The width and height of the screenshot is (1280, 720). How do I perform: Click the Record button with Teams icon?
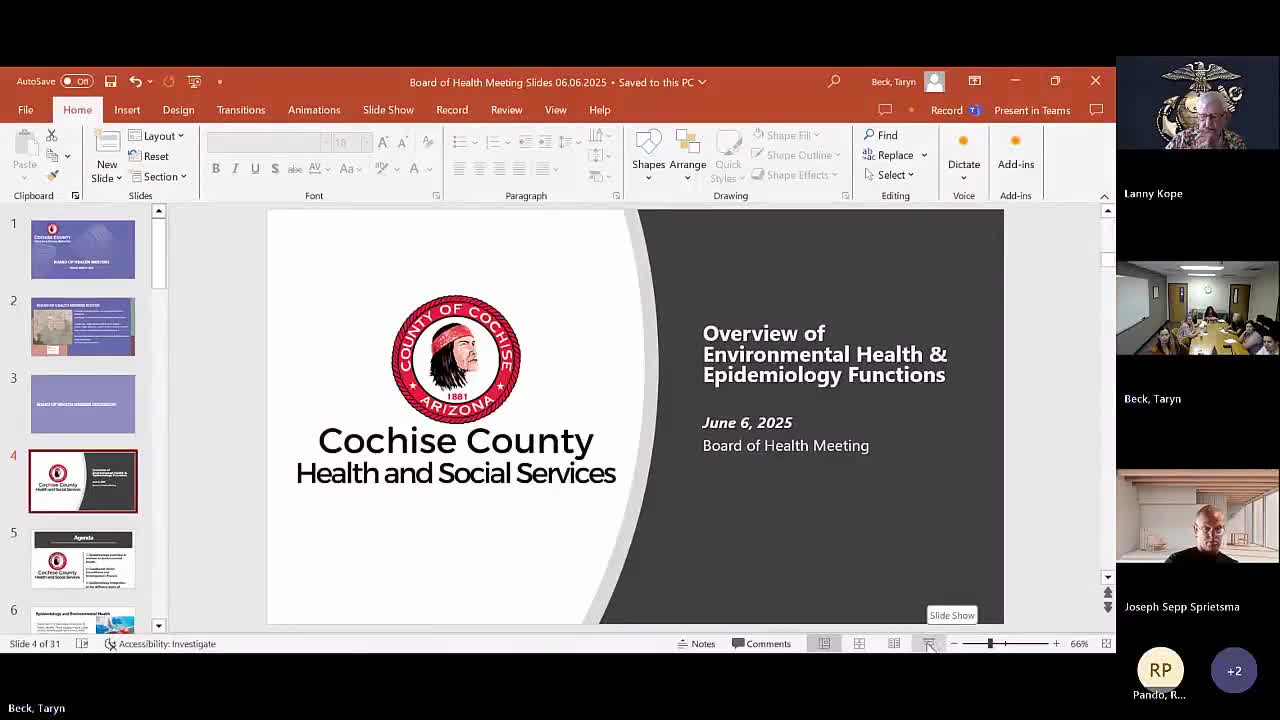coord(955,110)
